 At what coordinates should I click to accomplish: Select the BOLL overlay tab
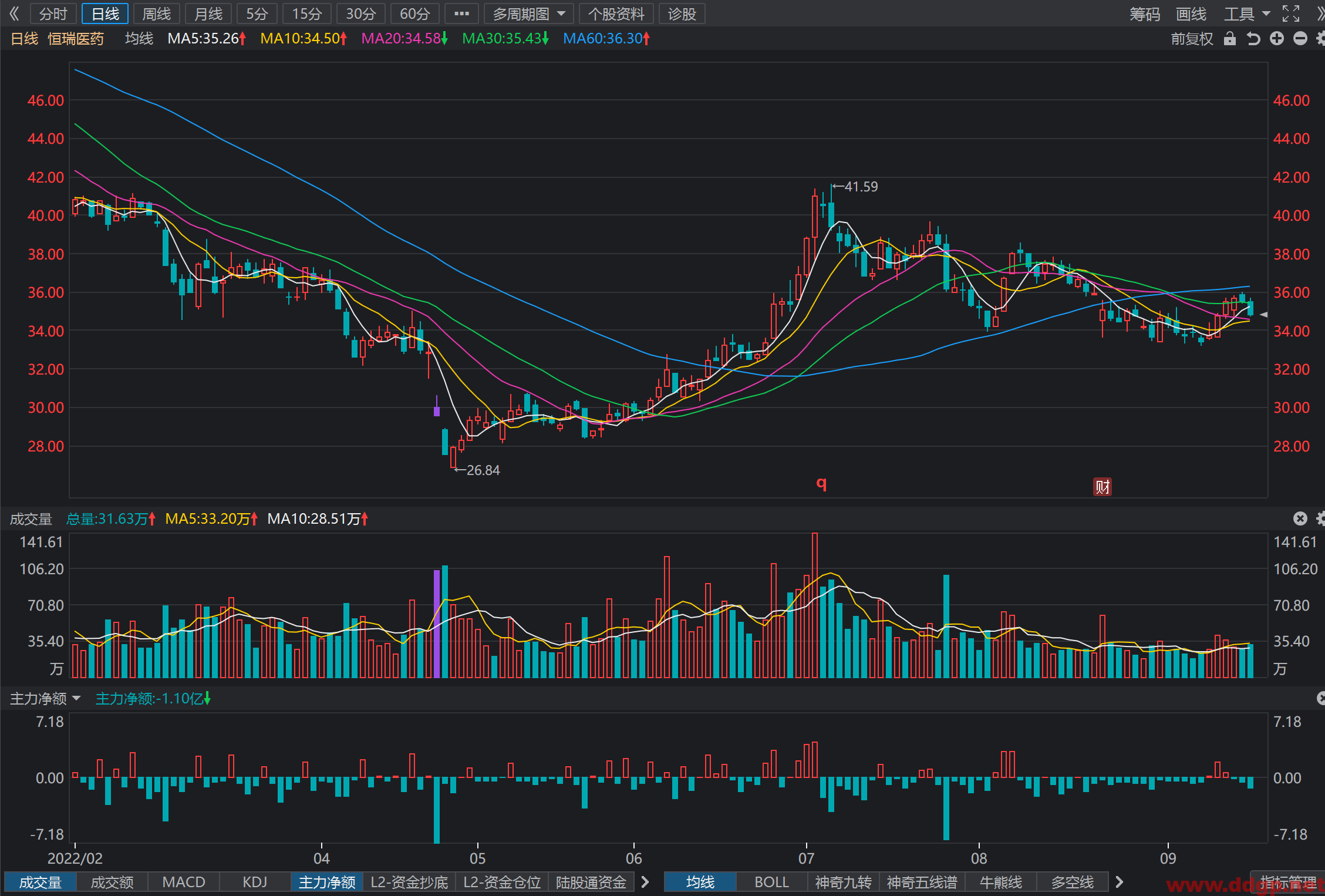[x=771, y=882]
